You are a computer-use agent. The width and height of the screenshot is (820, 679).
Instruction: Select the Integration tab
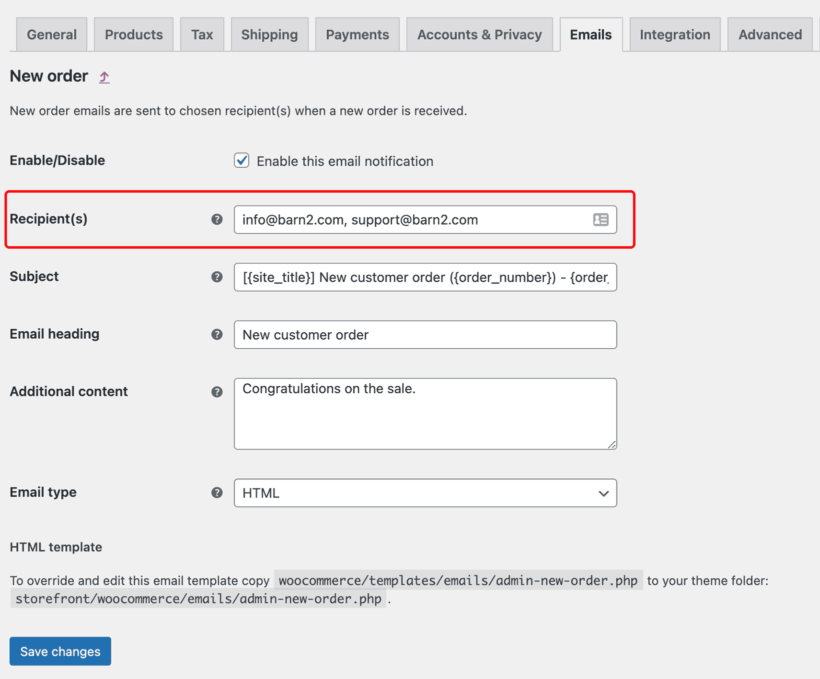coord(674,33)
